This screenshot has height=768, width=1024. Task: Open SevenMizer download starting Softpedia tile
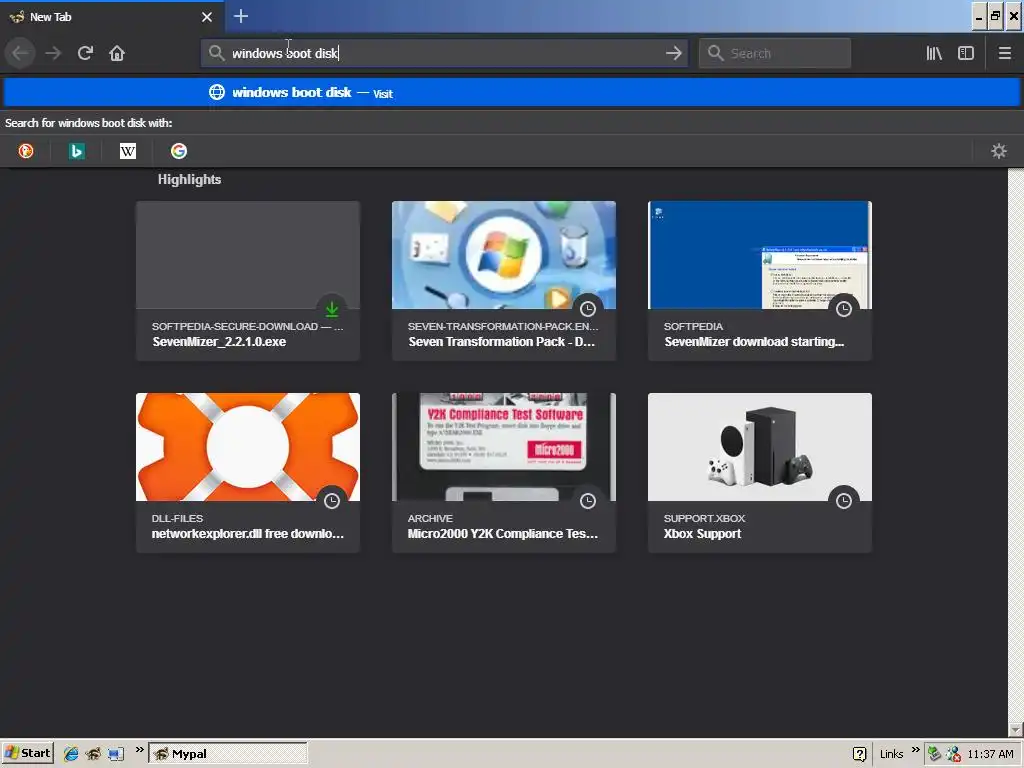point(760,280)
